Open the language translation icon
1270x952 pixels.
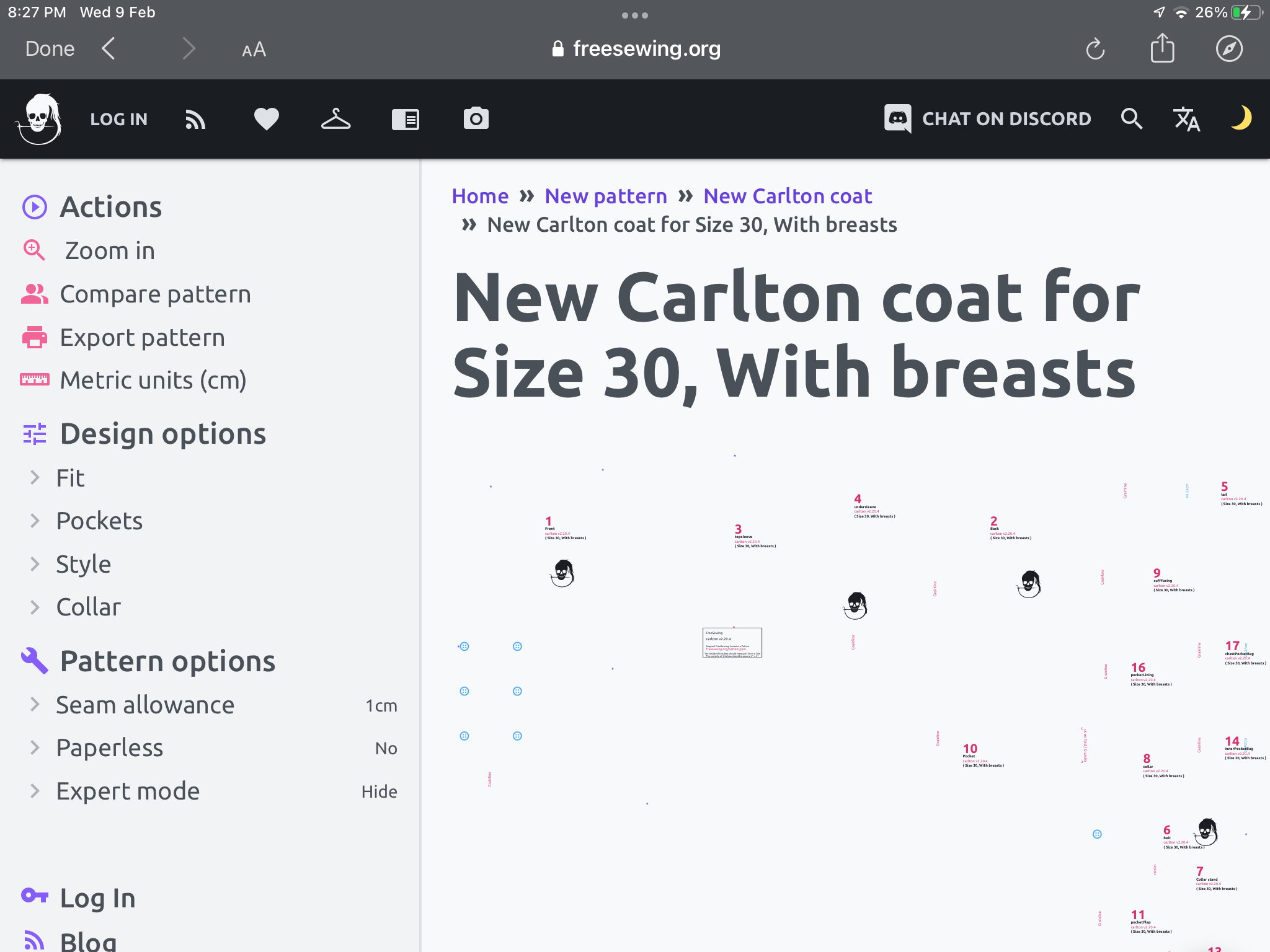coord(1186,119)
